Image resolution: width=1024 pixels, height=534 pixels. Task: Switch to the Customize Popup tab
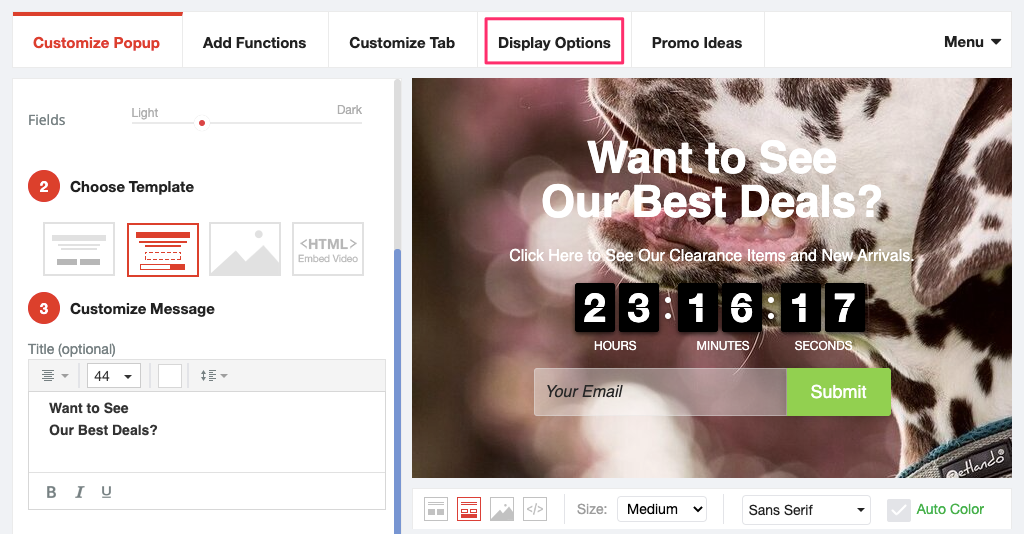tap(97, 42)
